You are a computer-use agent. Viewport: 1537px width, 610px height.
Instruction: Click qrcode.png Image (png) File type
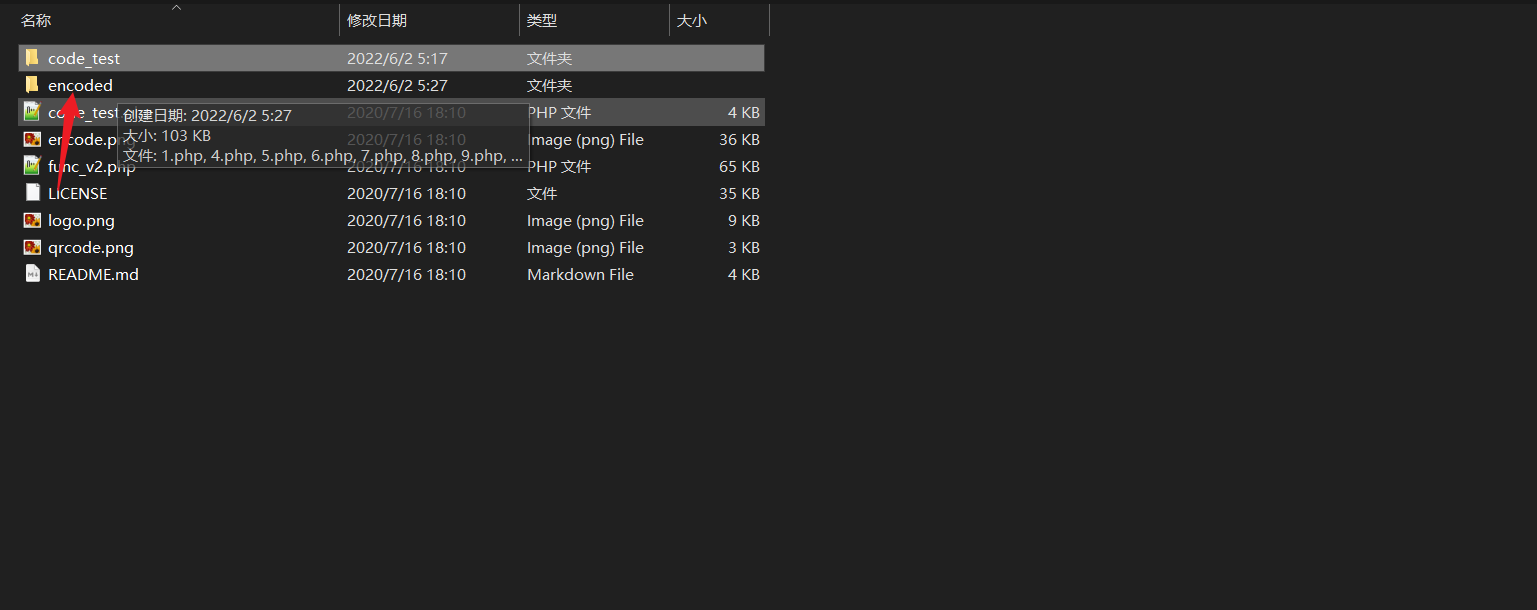[x=585, y=248]
